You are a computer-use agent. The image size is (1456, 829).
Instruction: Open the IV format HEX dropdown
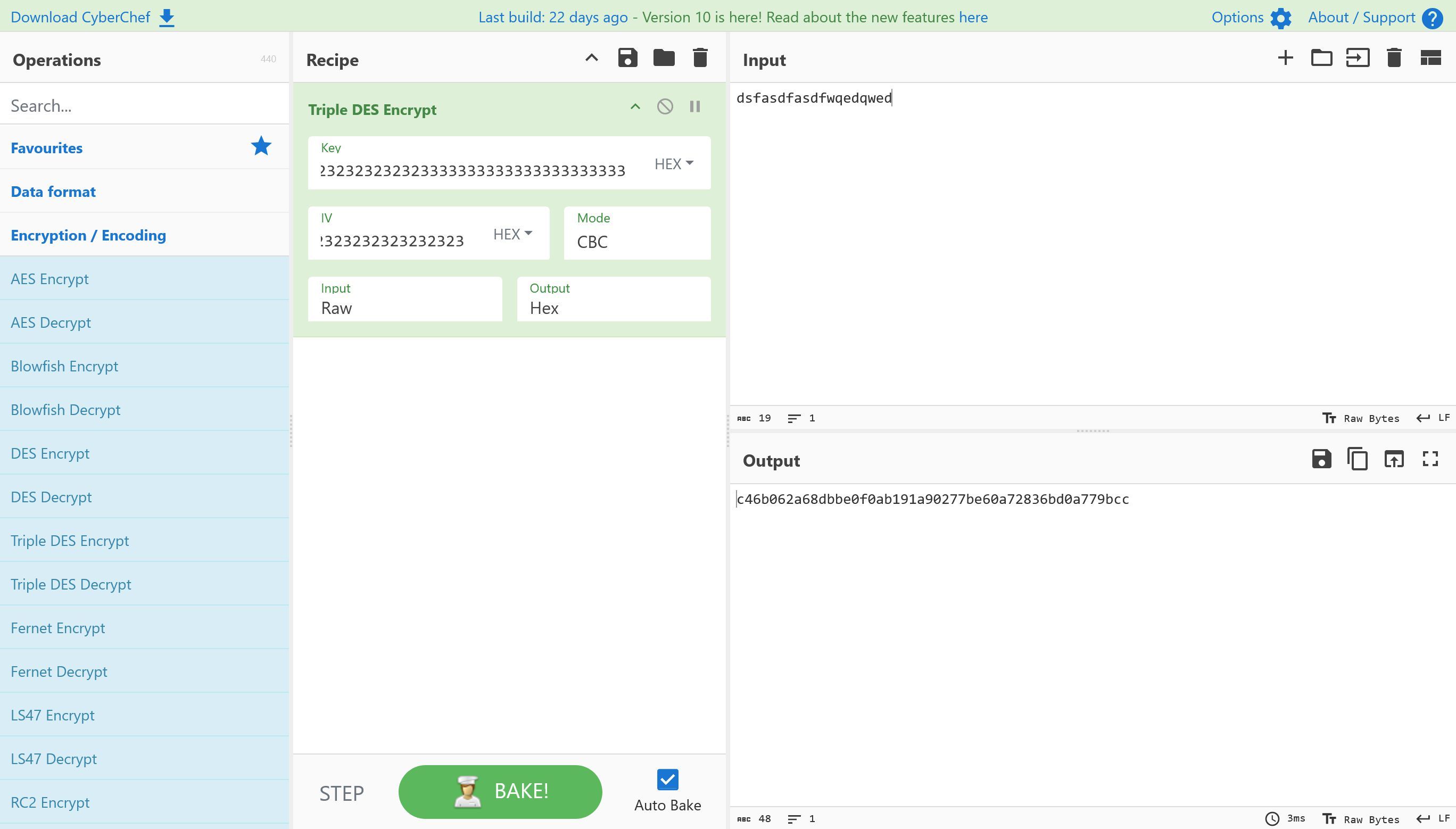coord(512,234)
